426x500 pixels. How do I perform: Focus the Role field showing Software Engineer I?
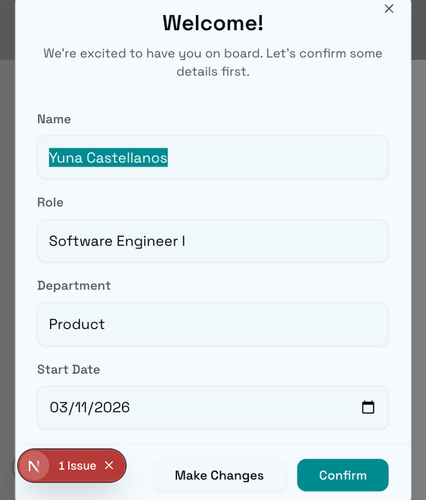(x=213, y=241)
